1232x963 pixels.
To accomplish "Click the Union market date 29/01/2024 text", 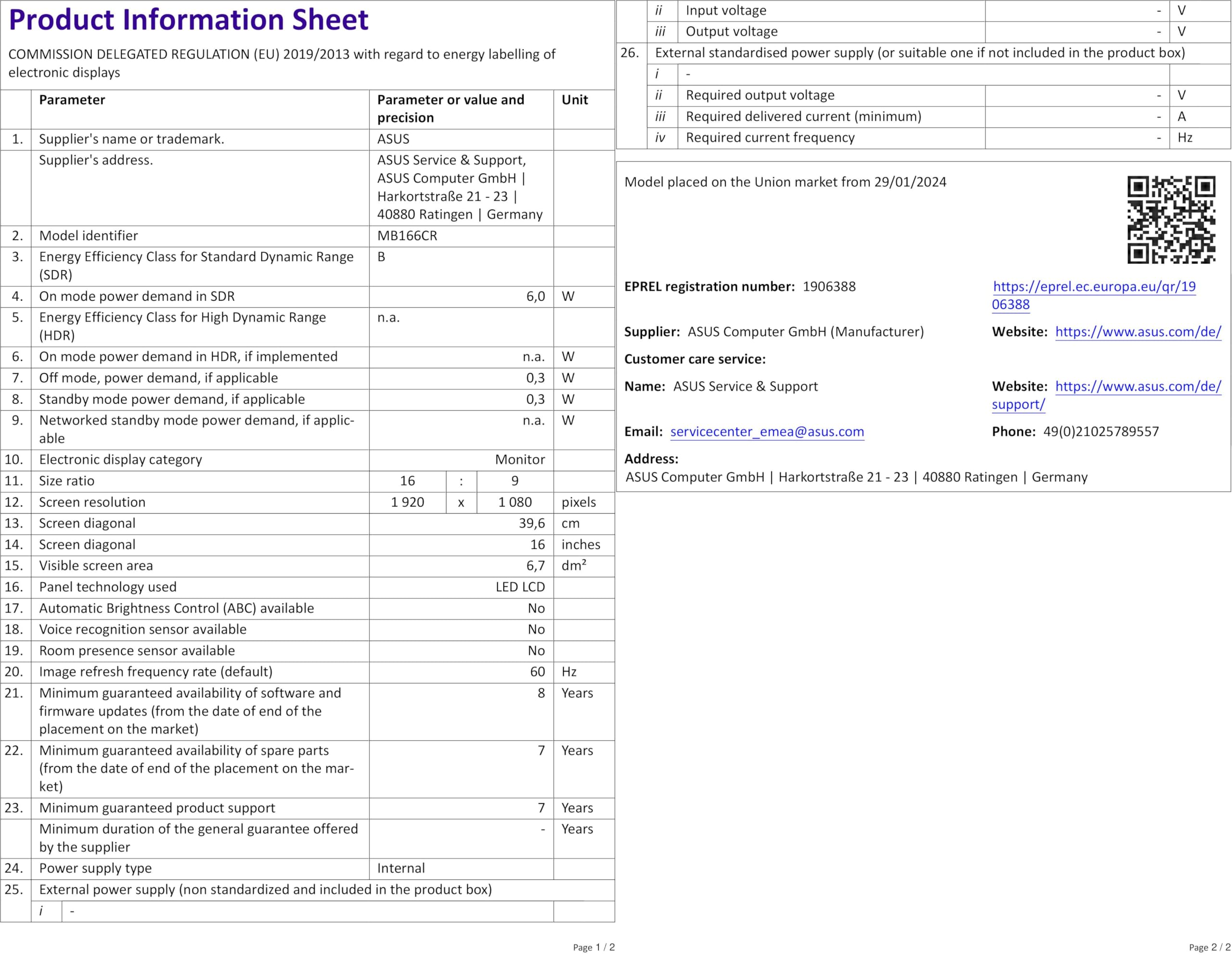I will [x=910, y=183].
